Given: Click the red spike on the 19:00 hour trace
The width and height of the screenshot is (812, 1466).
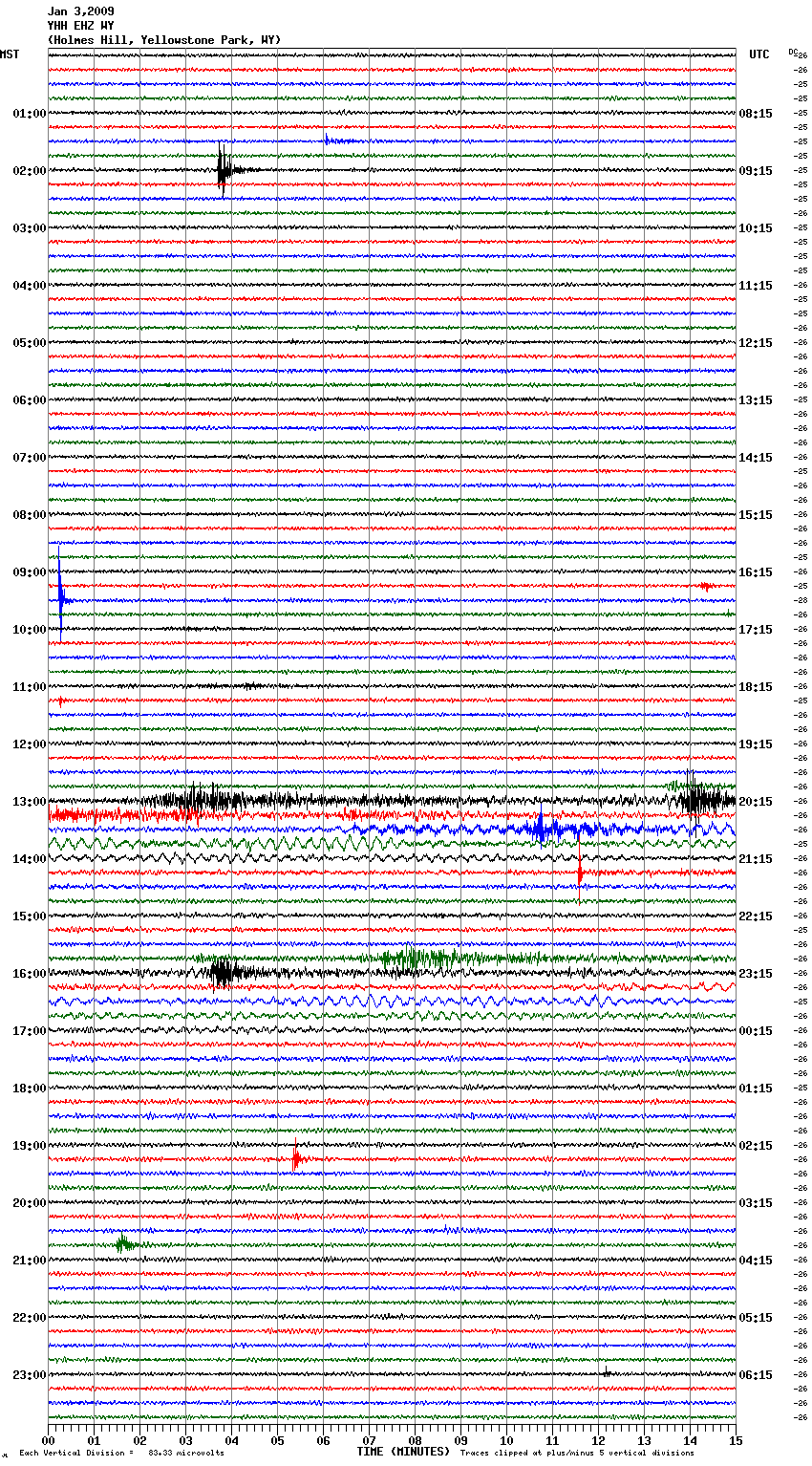Looking at the screenshot, I should tap(297, 1159).
